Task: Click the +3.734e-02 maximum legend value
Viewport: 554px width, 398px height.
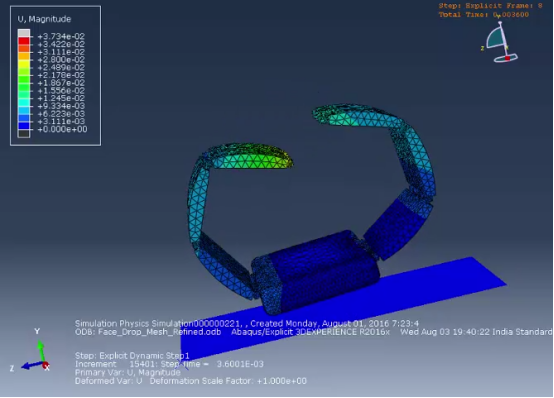Action: pyautogui.click(x=61, y=36)
